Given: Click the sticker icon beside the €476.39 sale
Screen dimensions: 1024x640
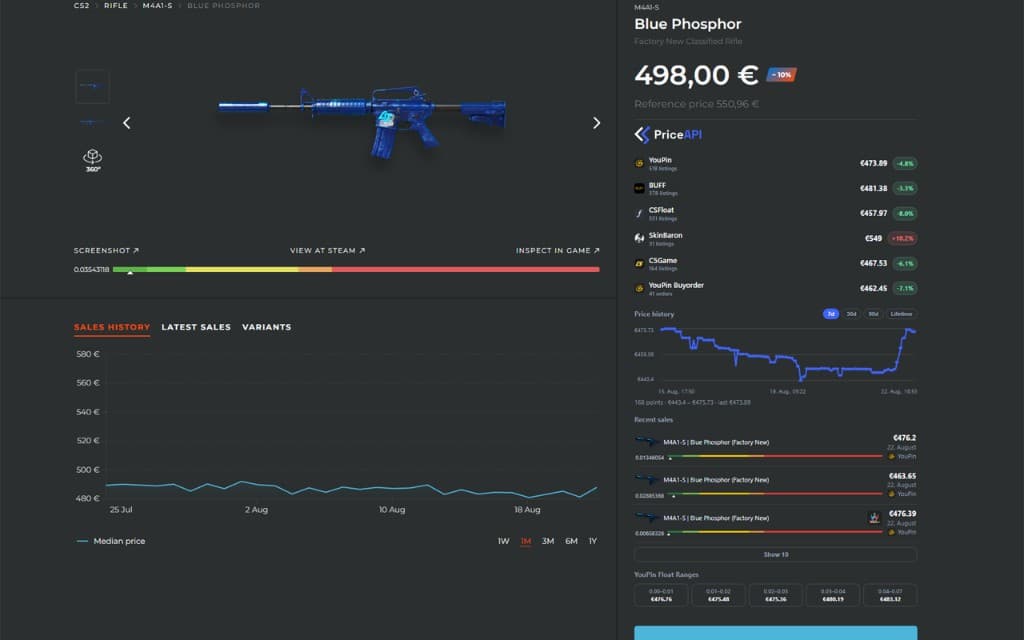Looking at the screenshot, I should [x=874, y=517].
